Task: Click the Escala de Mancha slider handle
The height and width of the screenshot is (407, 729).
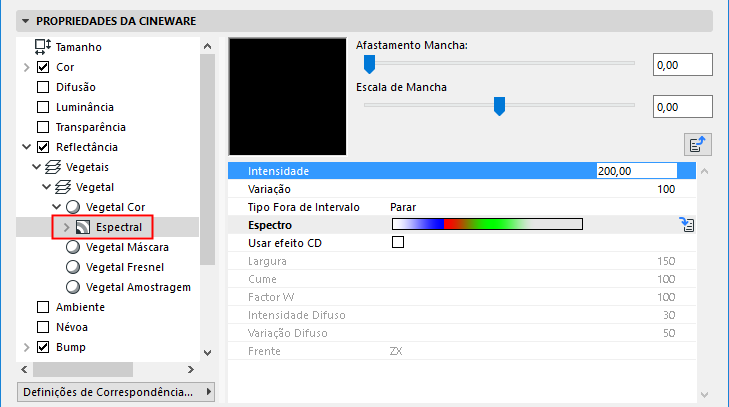Action: (x=499, y=106)
